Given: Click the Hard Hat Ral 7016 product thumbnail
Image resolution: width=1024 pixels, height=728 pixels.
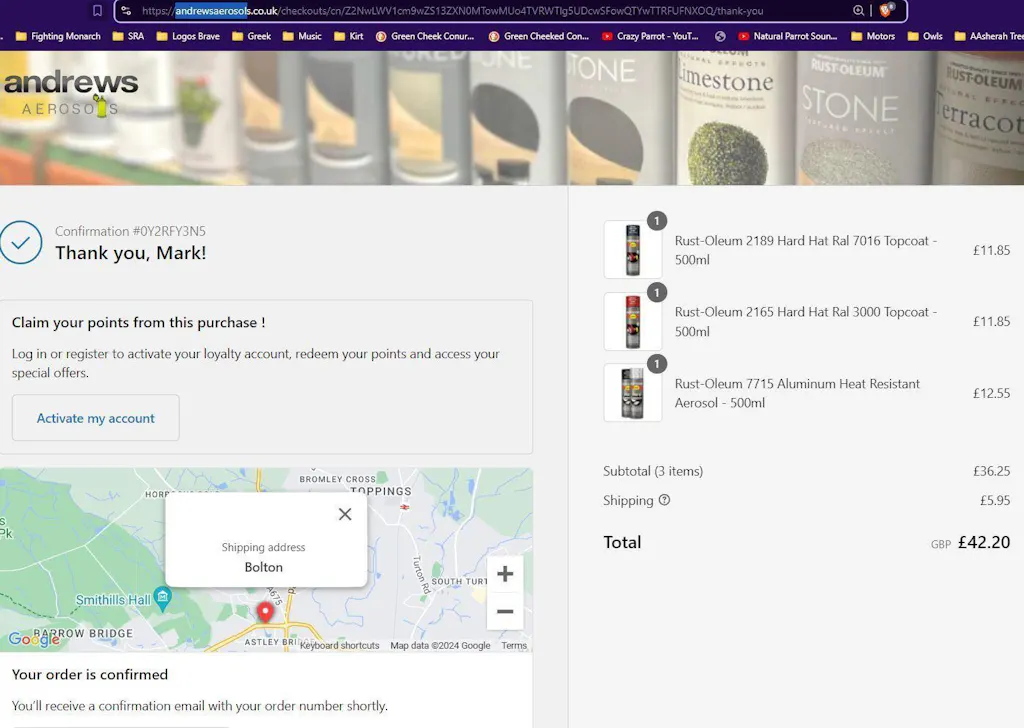Looking at the screenshot, I should tap(632, 250).
